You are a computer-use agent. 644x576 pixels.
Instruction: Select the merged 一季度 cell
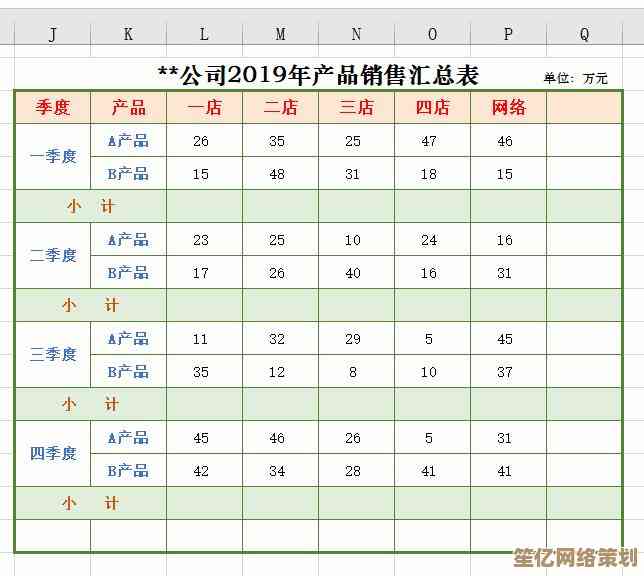(x=52, y=157)
